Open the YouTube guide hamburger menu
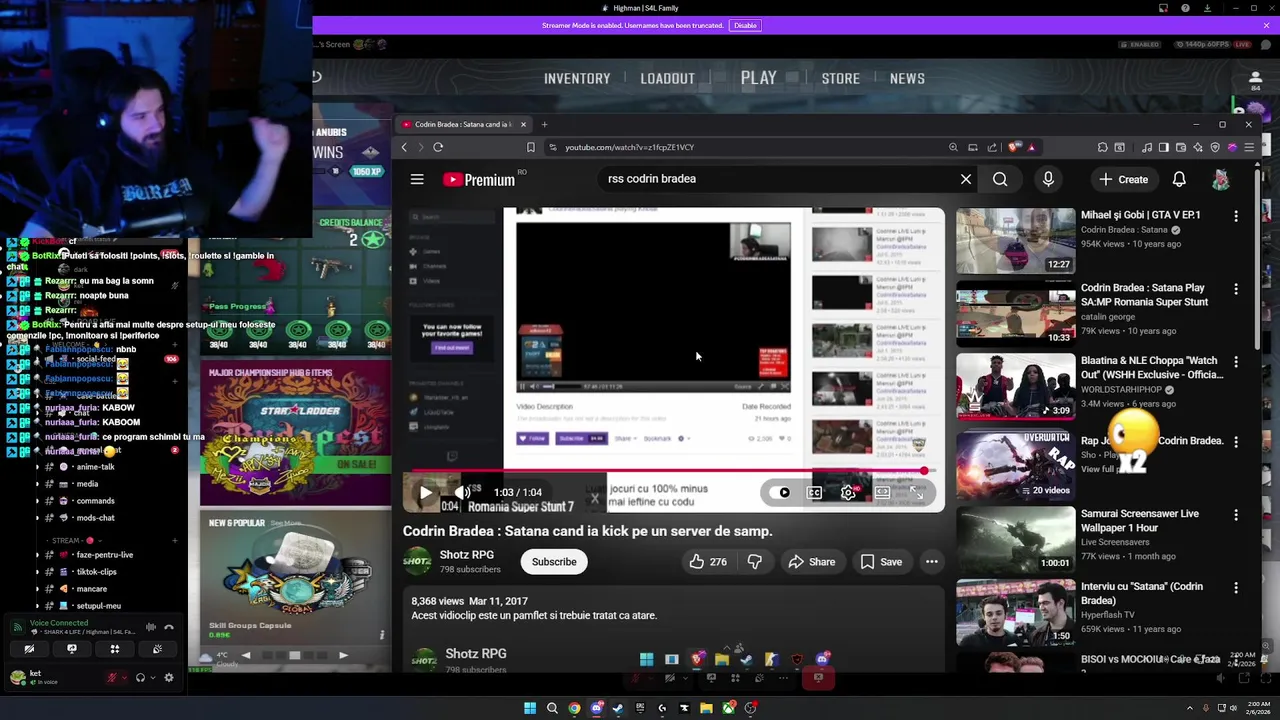The image size is (1280, 720). (417, 179)
